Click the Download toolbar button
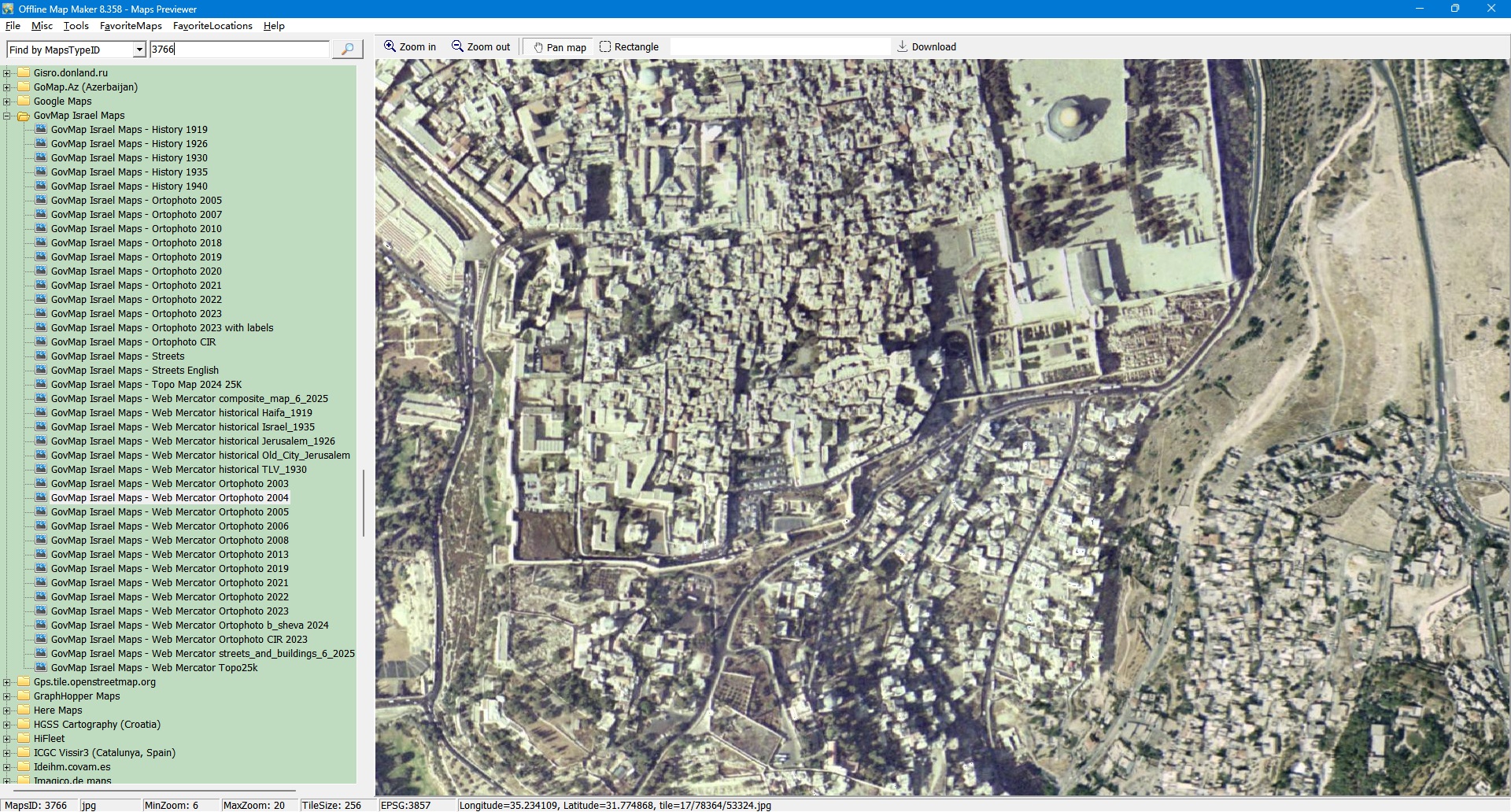This screenshot has width=1511, height=812. click(x=926, y=46)
